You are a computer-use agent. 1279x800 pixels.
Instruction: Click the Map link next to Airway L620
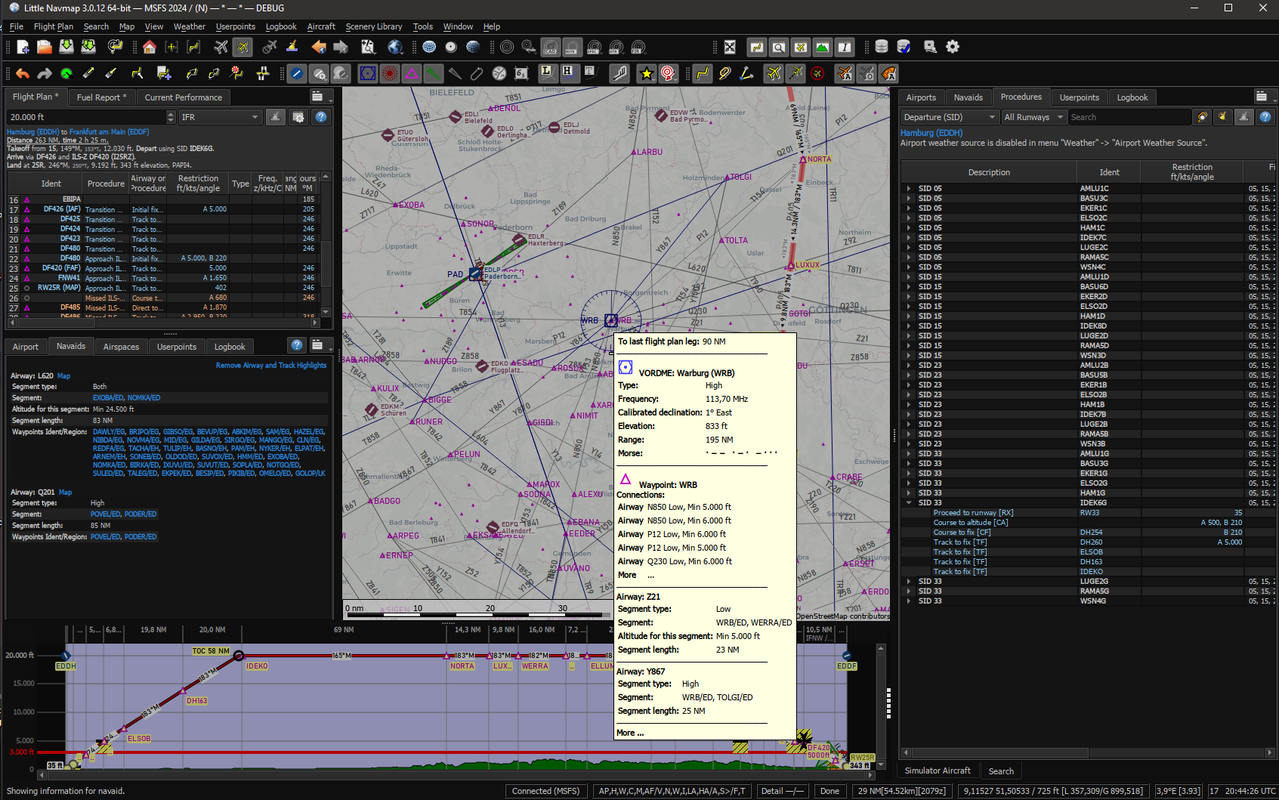click(x=64, y=376)
